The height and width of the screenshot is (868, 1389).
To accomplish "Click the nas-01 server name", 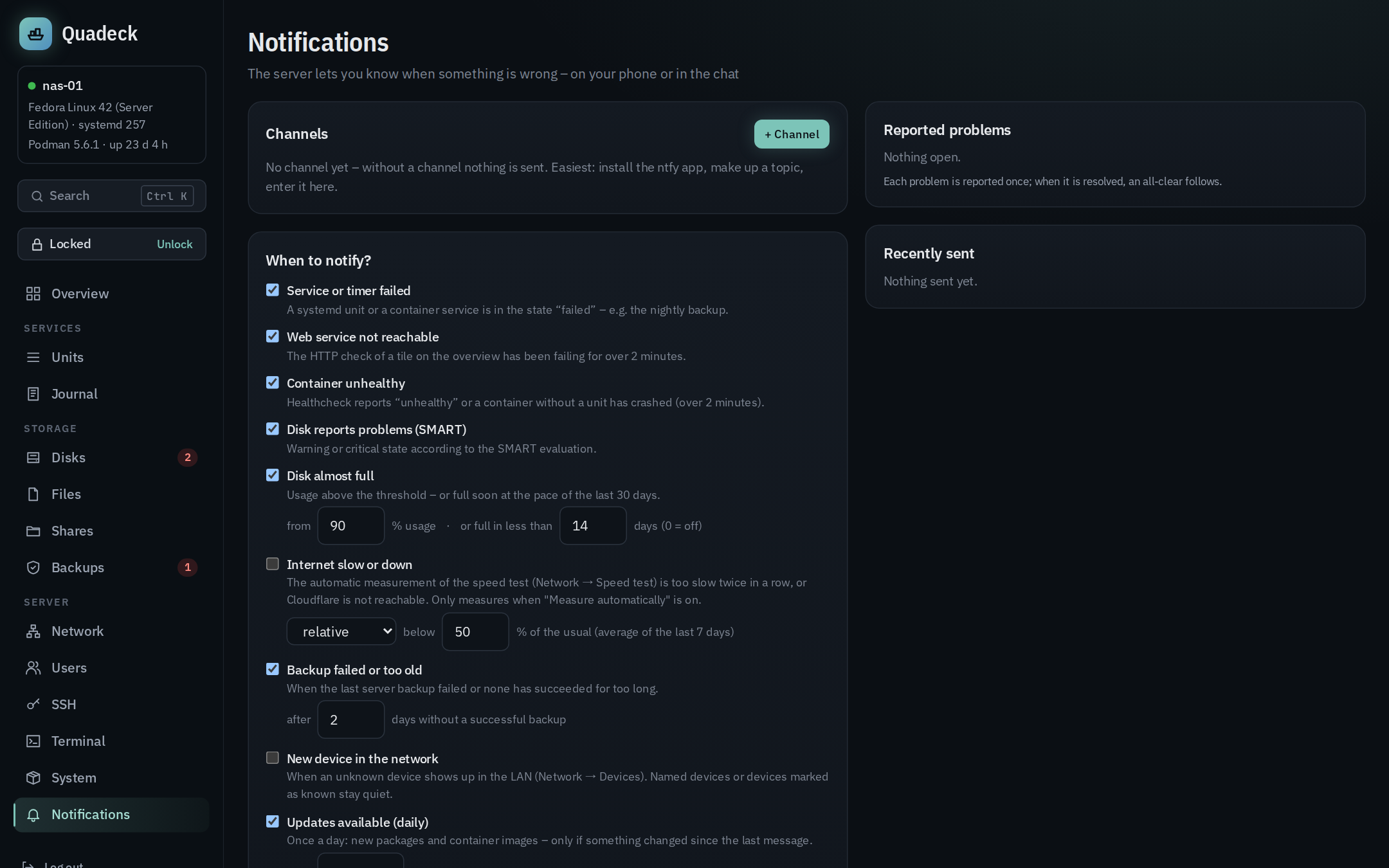I will [62, 86].
